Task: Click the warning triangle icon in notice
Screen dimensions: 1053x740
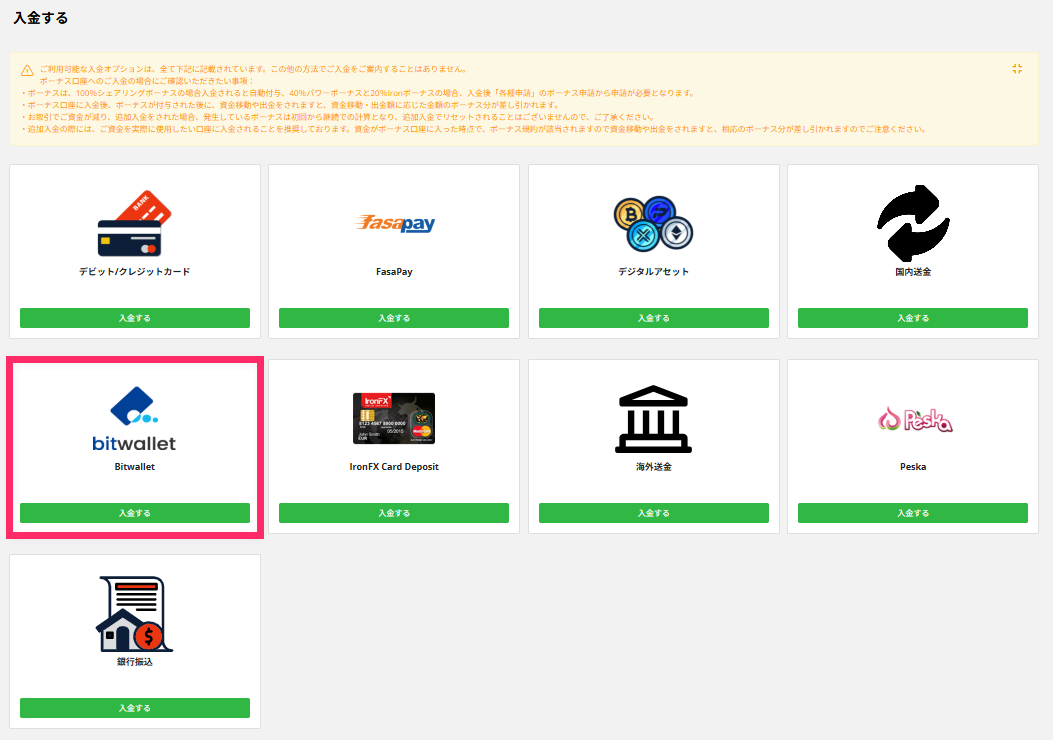Action: click(27, 71)
